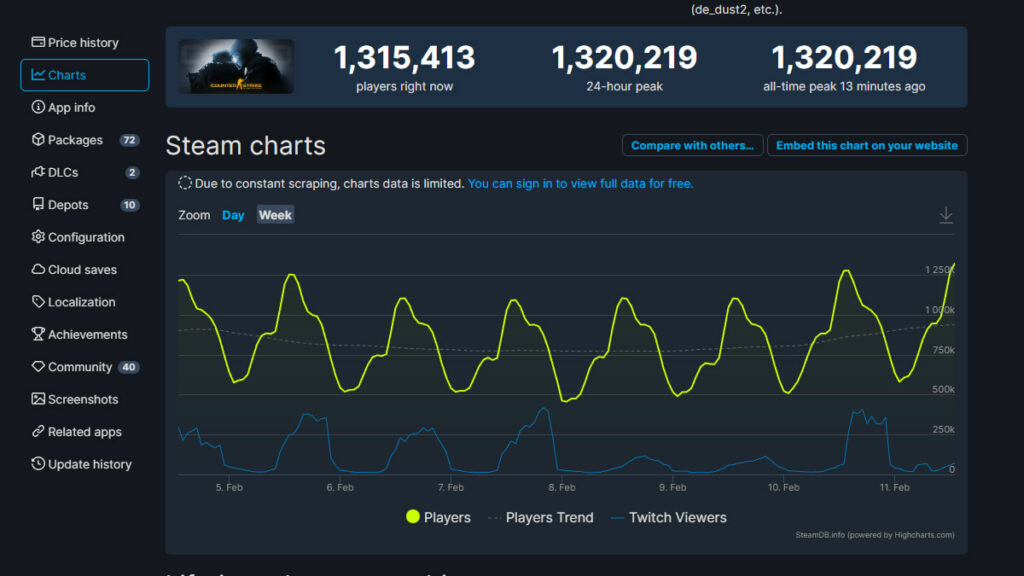Open the Depots section
The height and width of the screenshot is (576, 1024).
coord(68,205)
